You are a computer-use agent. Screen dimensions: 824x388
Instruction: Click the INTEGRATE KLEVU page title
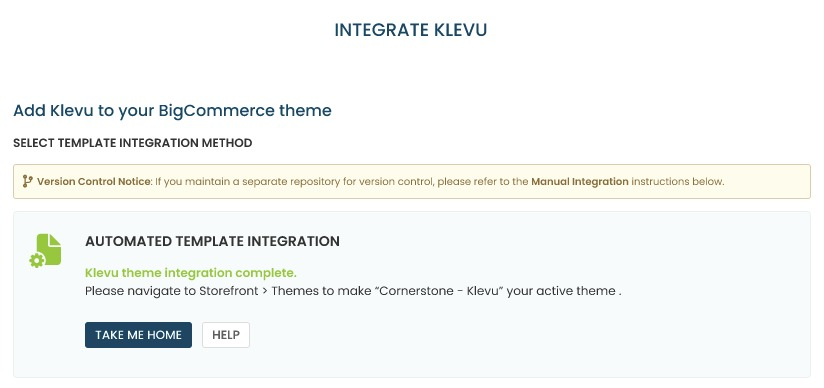(x=411, y=30)
